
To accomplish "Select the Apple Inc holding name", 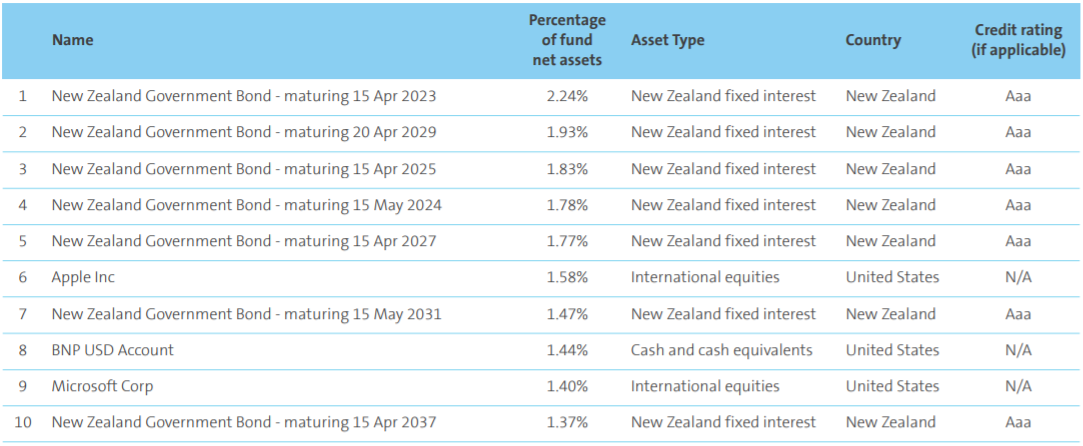I will coord(83,277).
